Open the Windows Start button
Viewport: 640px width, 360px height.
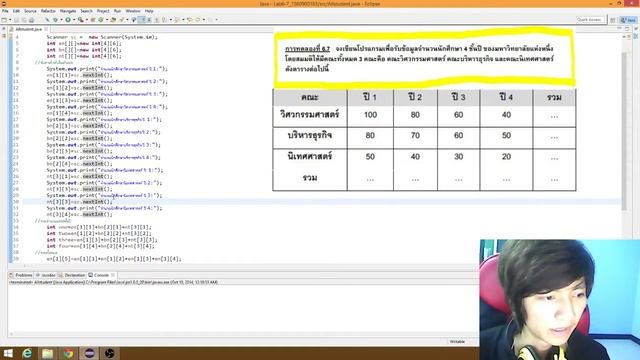(8, 353)
